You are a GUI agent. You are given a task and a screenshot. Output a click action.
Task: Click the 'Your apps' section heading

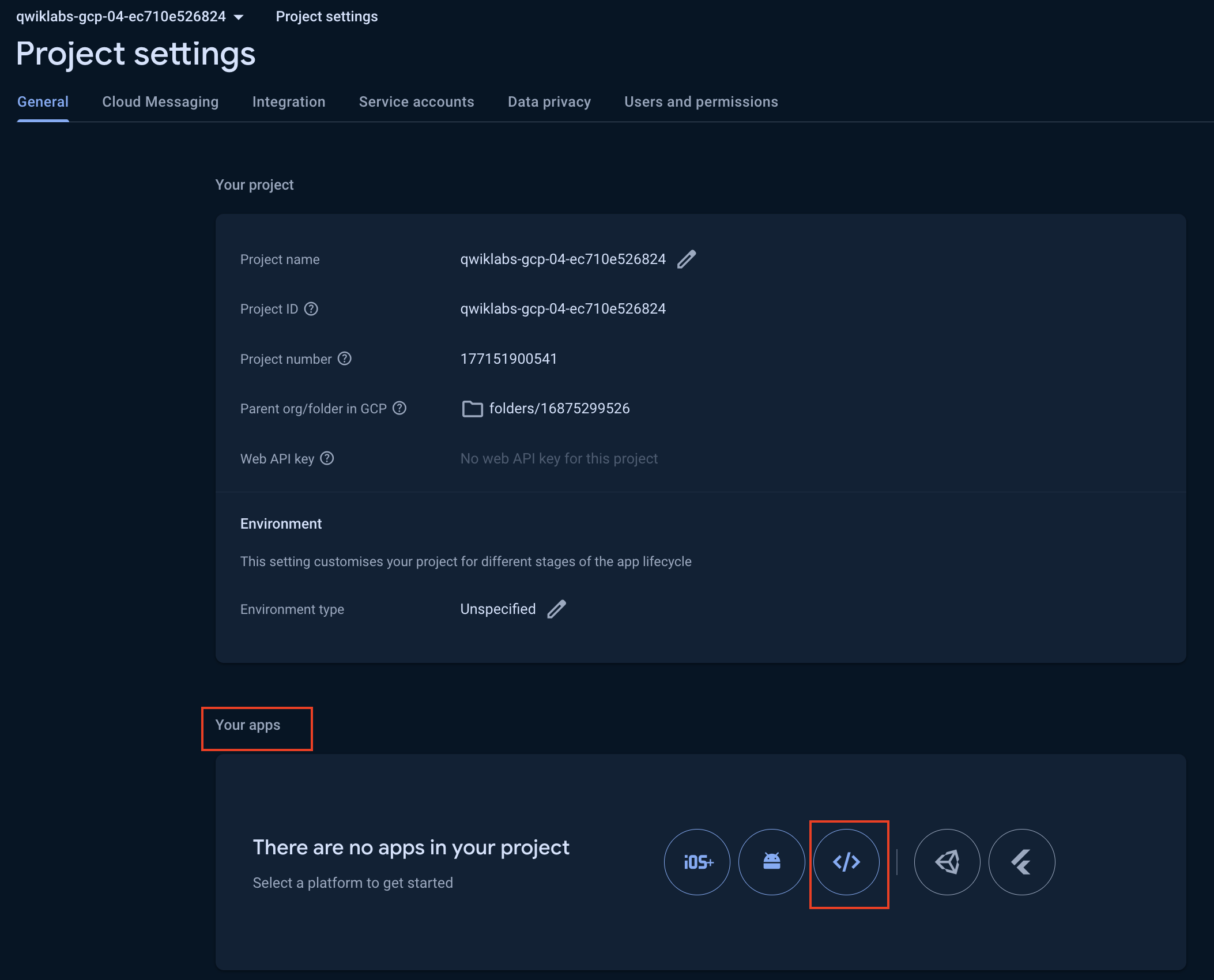[x=247, y=725]
